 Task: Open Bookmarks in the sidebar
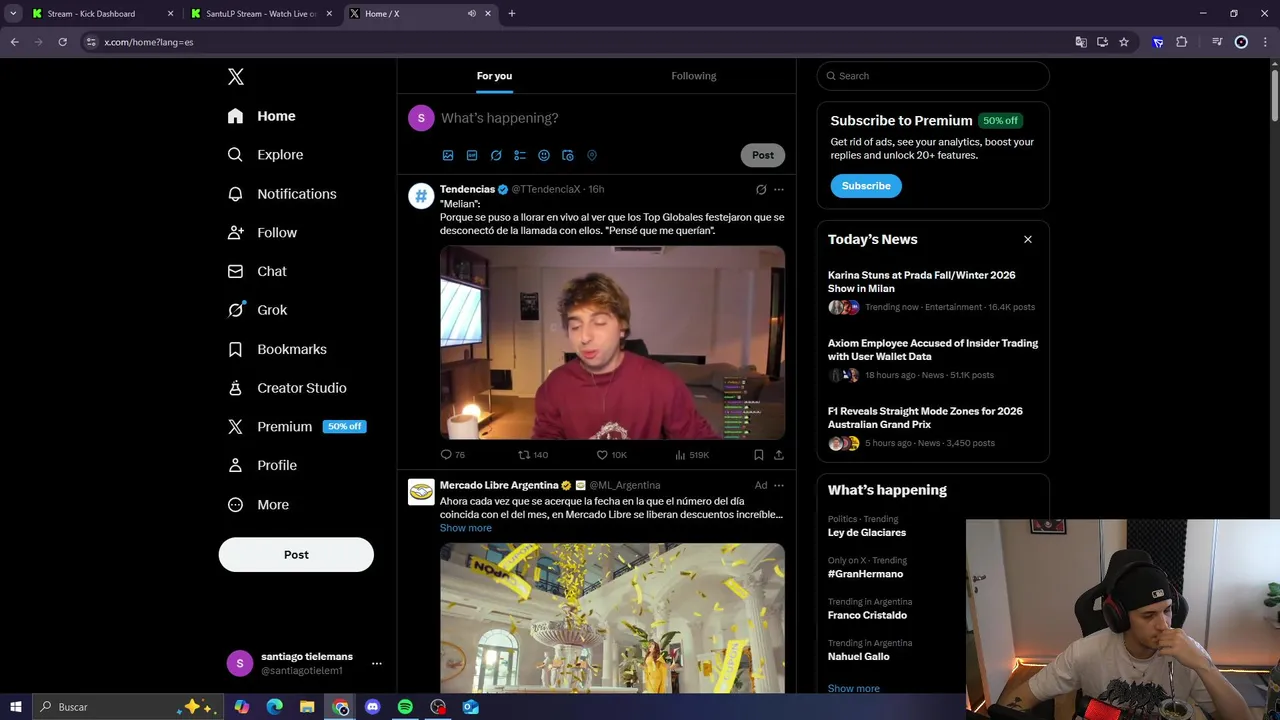click(x=277, y=349)
